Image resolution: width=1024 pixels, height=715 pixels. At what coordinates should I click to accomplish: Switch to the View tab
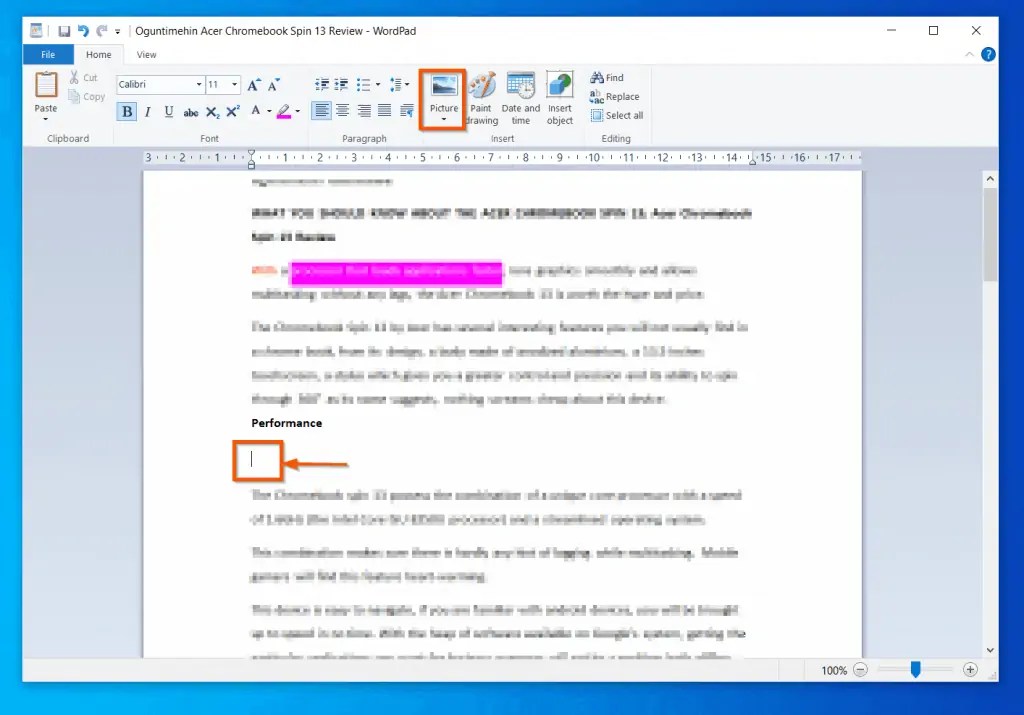click(146, 54)
